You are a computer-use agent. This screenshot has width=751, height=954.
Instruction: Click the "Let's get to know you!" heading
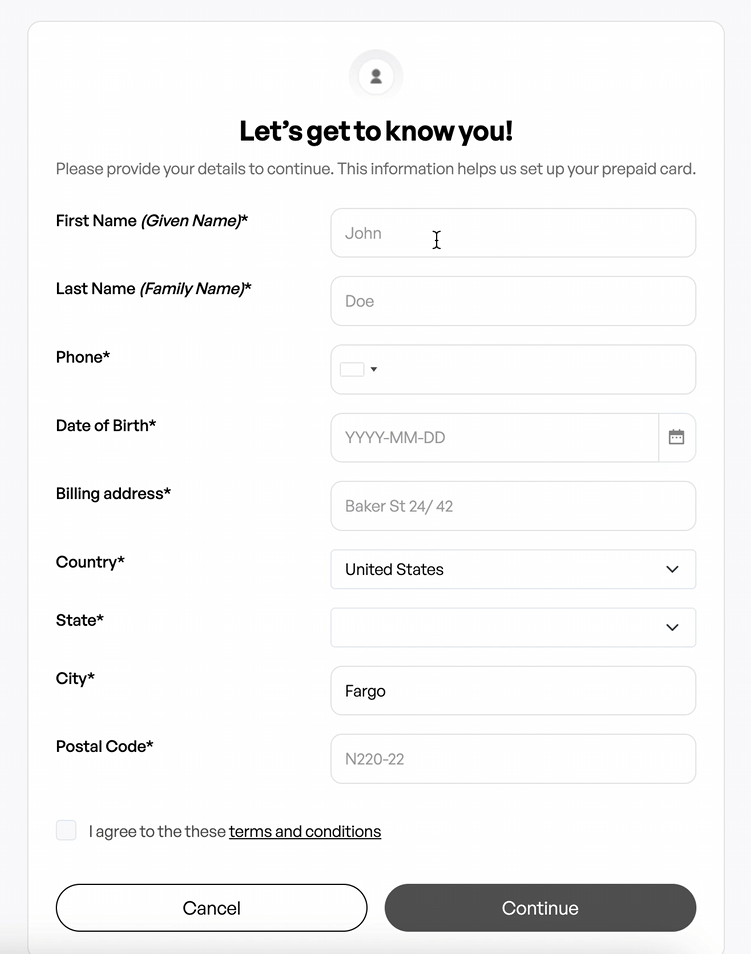tap(376, 131)
